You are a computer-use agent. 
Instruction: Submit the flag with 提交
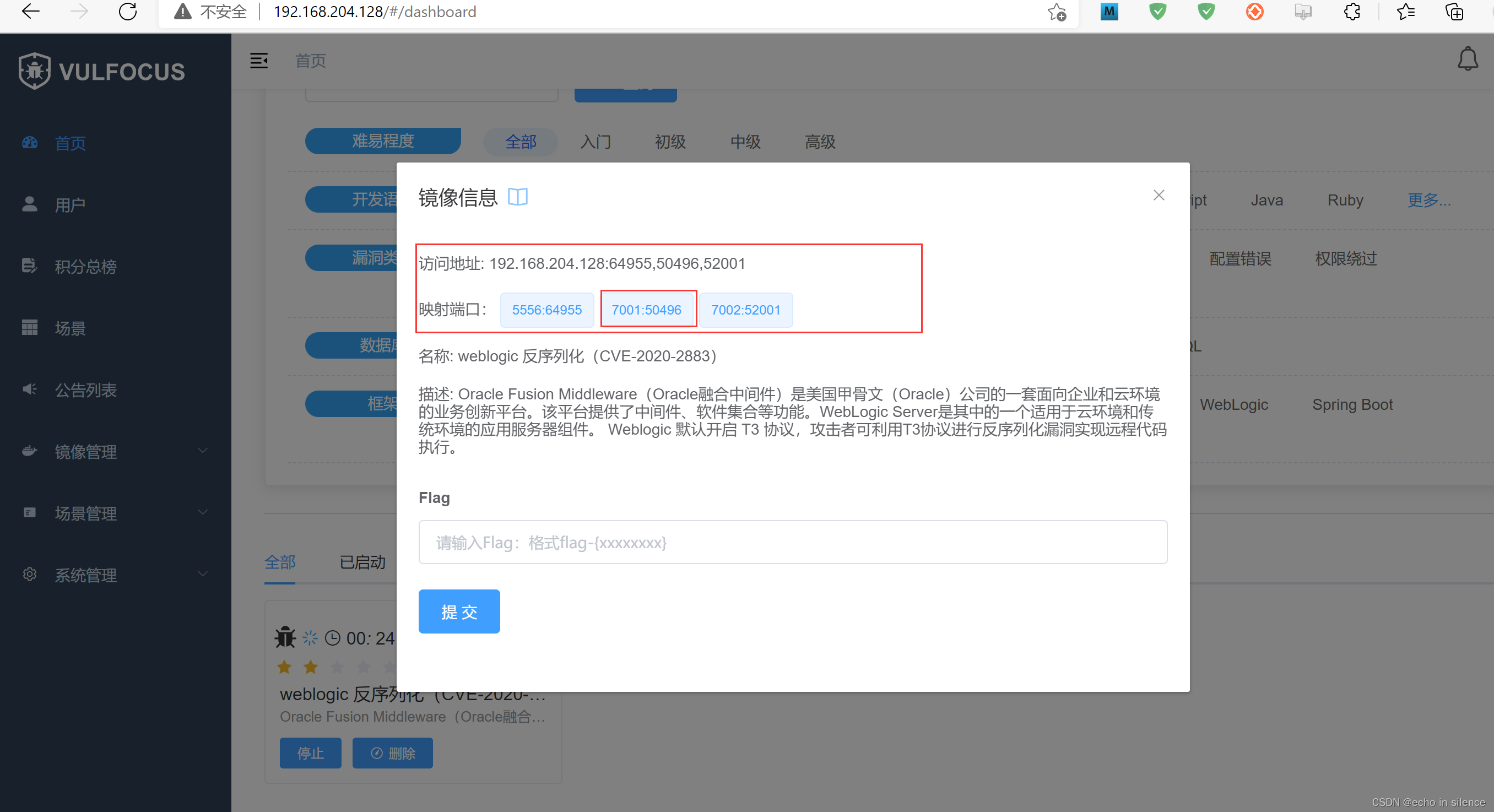459,611
